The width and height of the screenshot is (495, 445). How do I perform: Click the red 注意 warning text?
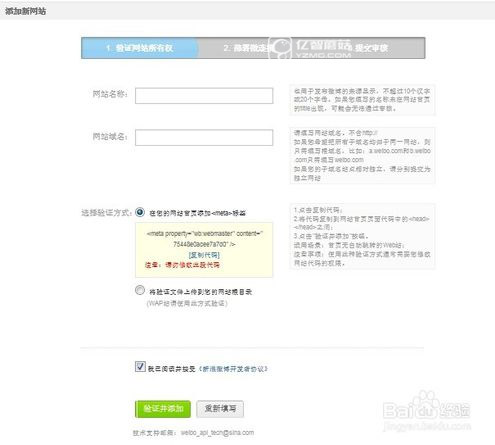pyautogui.click(x=182, y=265)
